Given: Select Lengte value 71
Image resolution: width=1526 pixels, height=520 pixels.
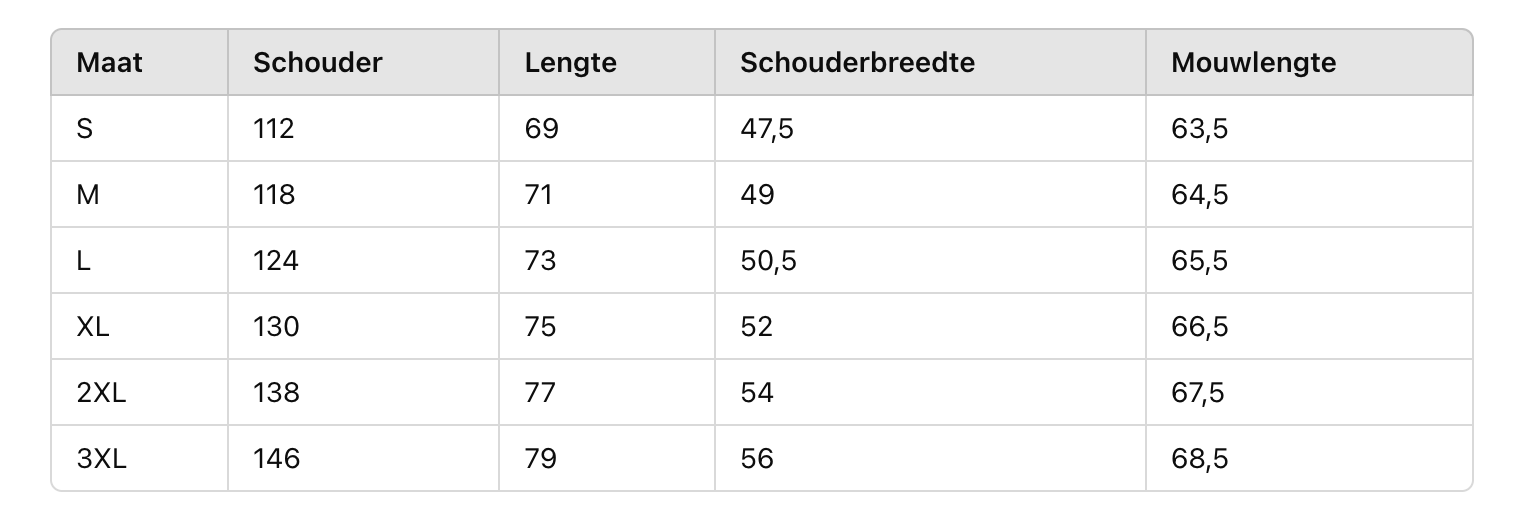Looking at the screenshot, I should (x=538, y=195).
